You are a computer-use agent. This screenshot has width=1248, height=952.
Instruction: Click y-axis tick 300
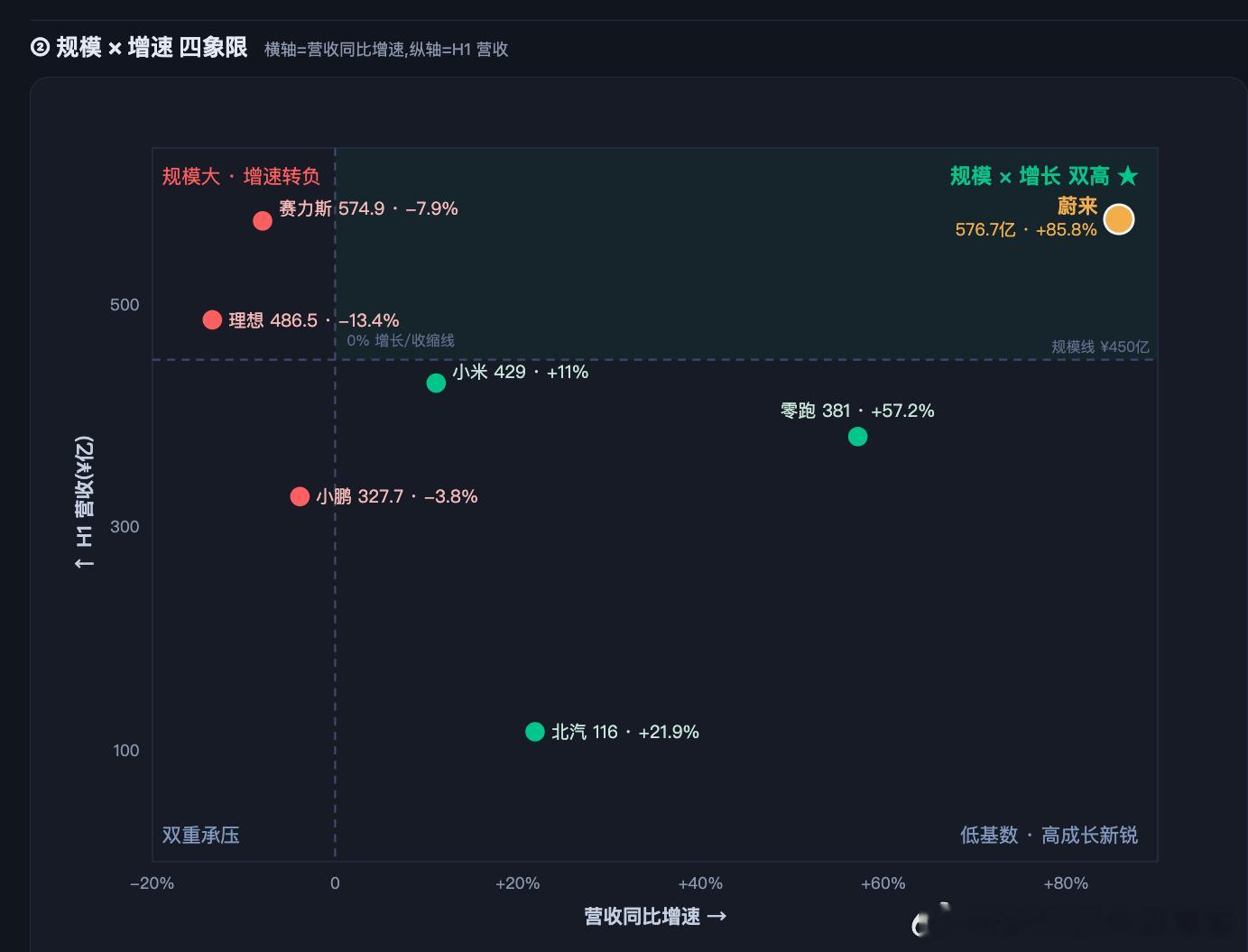tap(125, 527)
